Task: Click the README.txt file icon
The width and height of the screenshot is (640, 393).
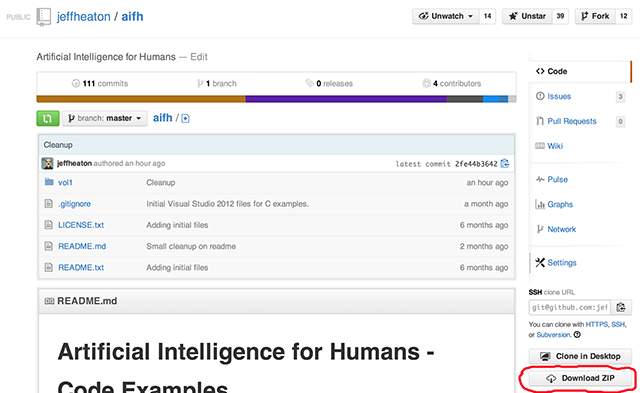Action: (x=49, y=267)
